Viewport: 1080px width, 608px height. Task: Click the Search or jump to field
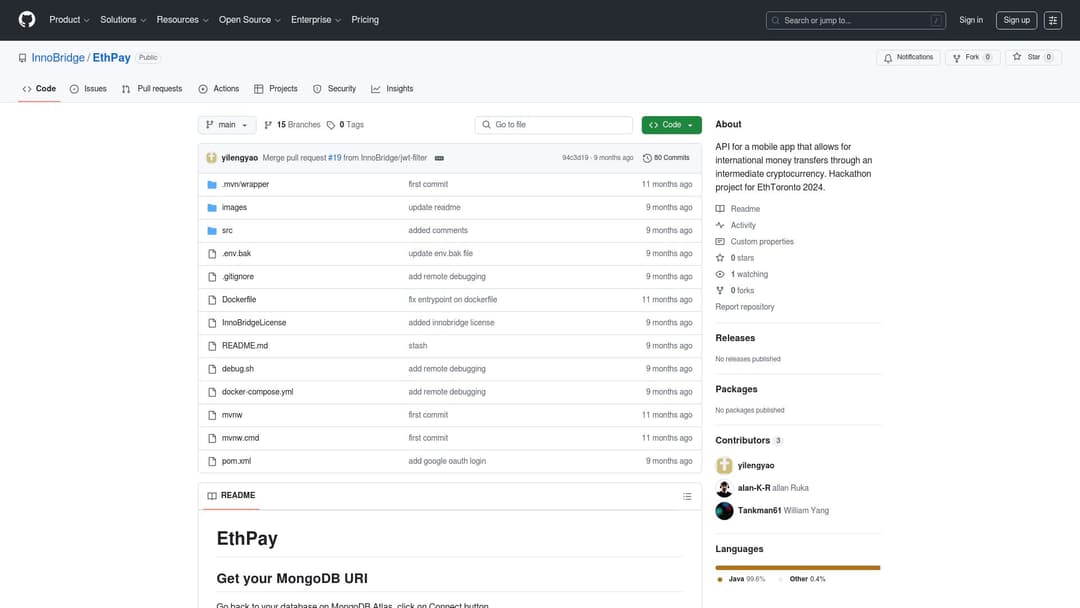[855, 21]
